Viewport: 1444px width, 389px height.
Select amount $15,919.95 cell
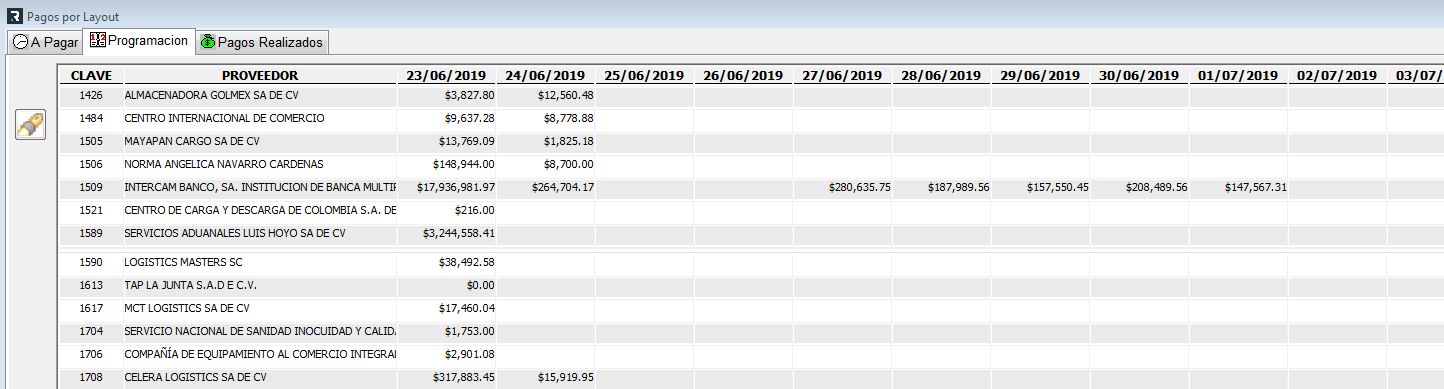pyautogui.click(x=546, y=377)
